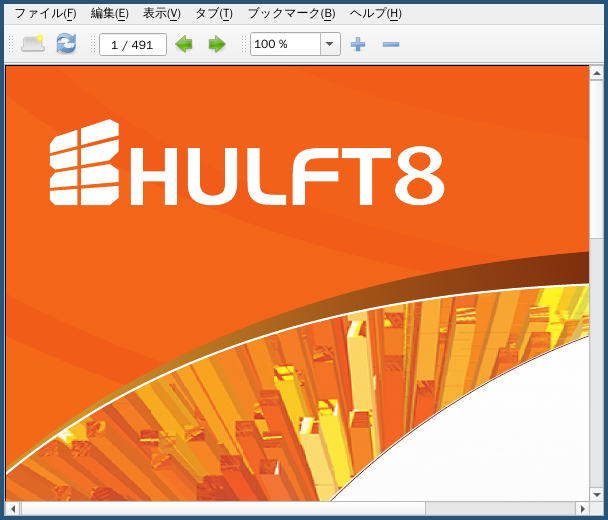The height and width of the screenshot is (520, 608).
Task: Zoom out using the blue minus icon
Action: click(390, 45)
